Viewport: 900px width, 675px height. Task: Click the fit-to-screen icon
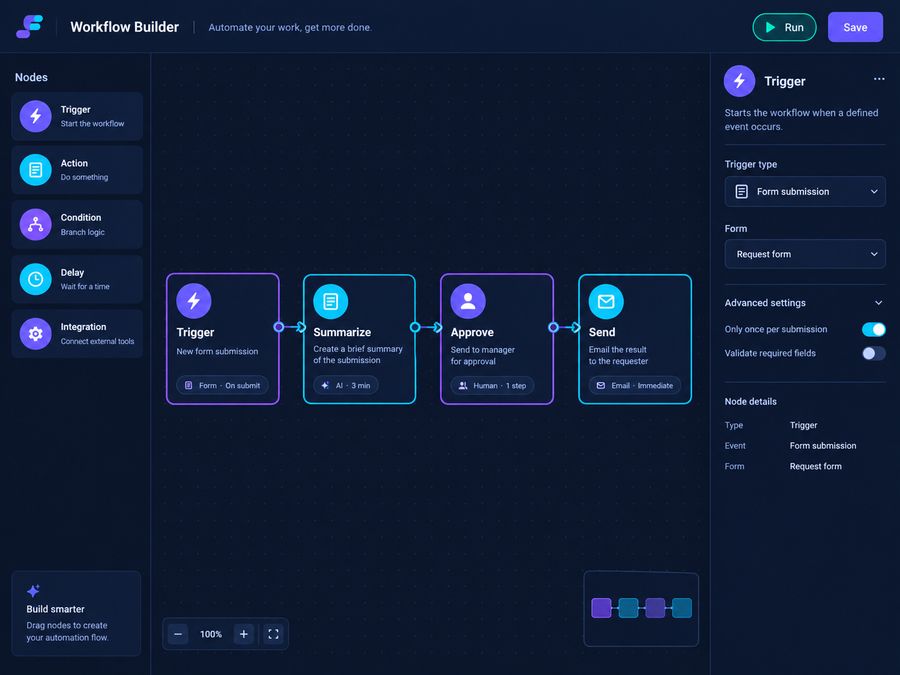tap(273, 634)
